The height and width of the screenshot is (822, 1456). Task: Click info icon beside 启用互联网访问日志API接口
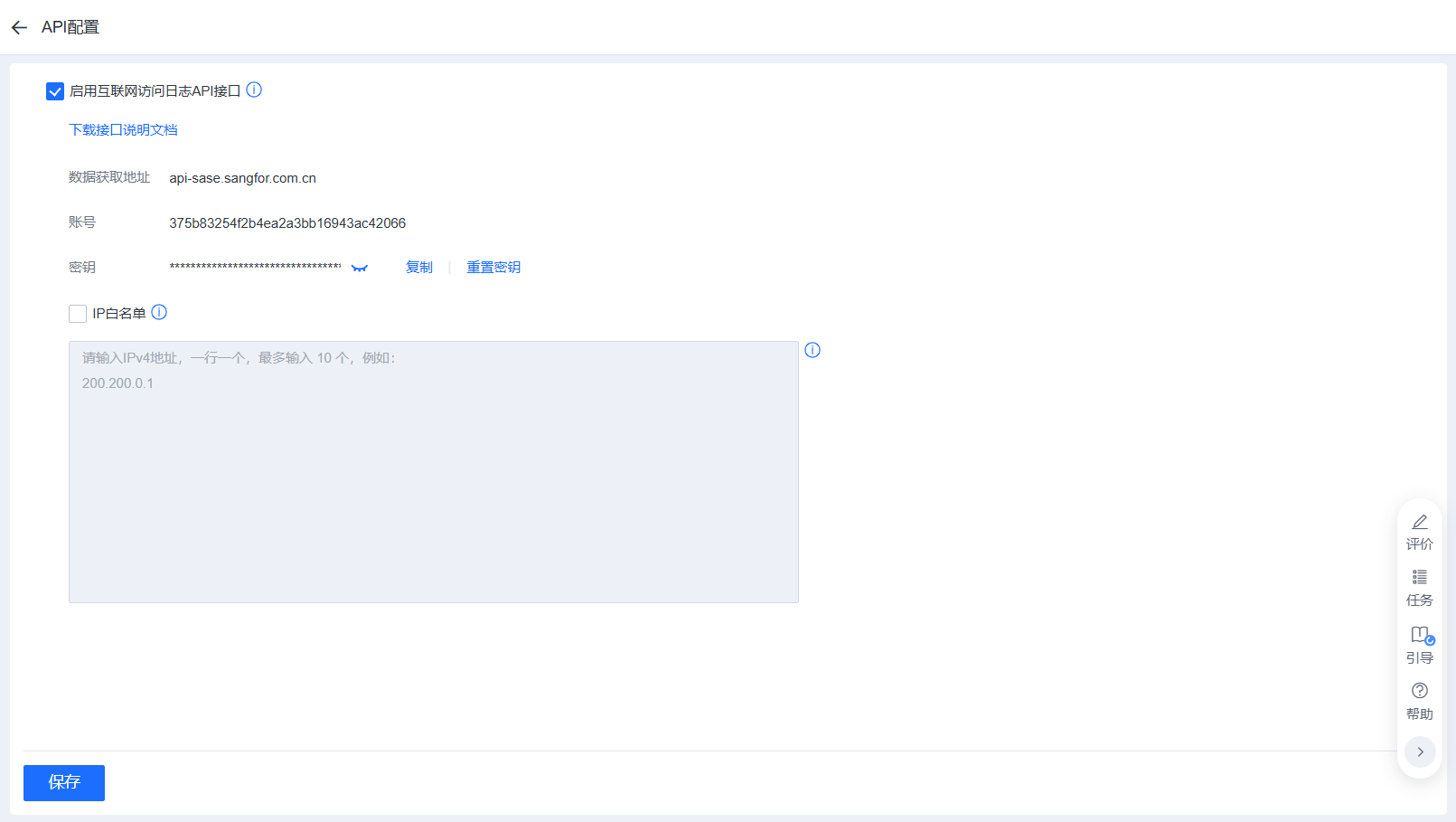[x=254, y=90]
